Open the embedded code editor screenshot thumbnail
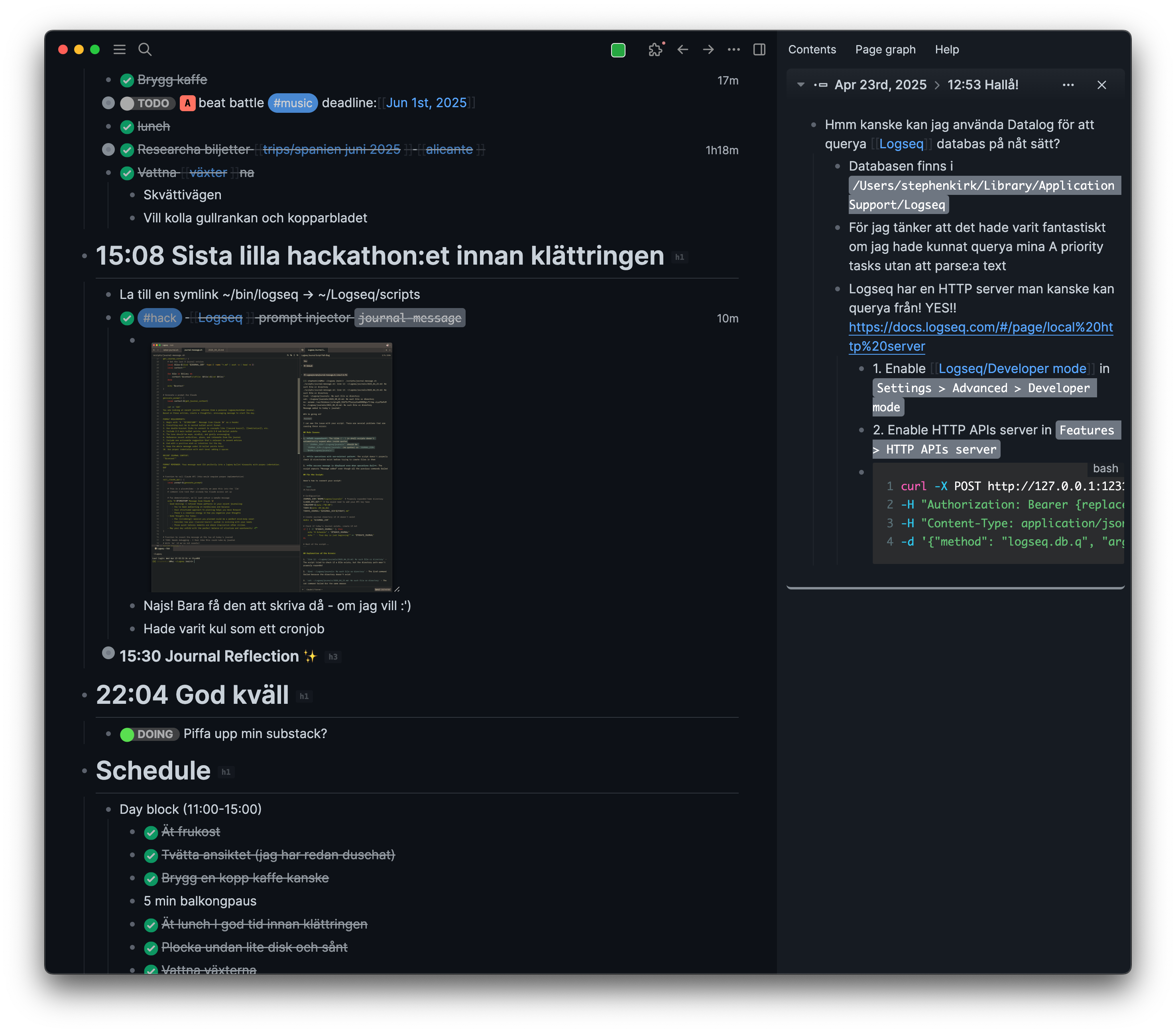The image size is (1176, 1033). (271, 467)
